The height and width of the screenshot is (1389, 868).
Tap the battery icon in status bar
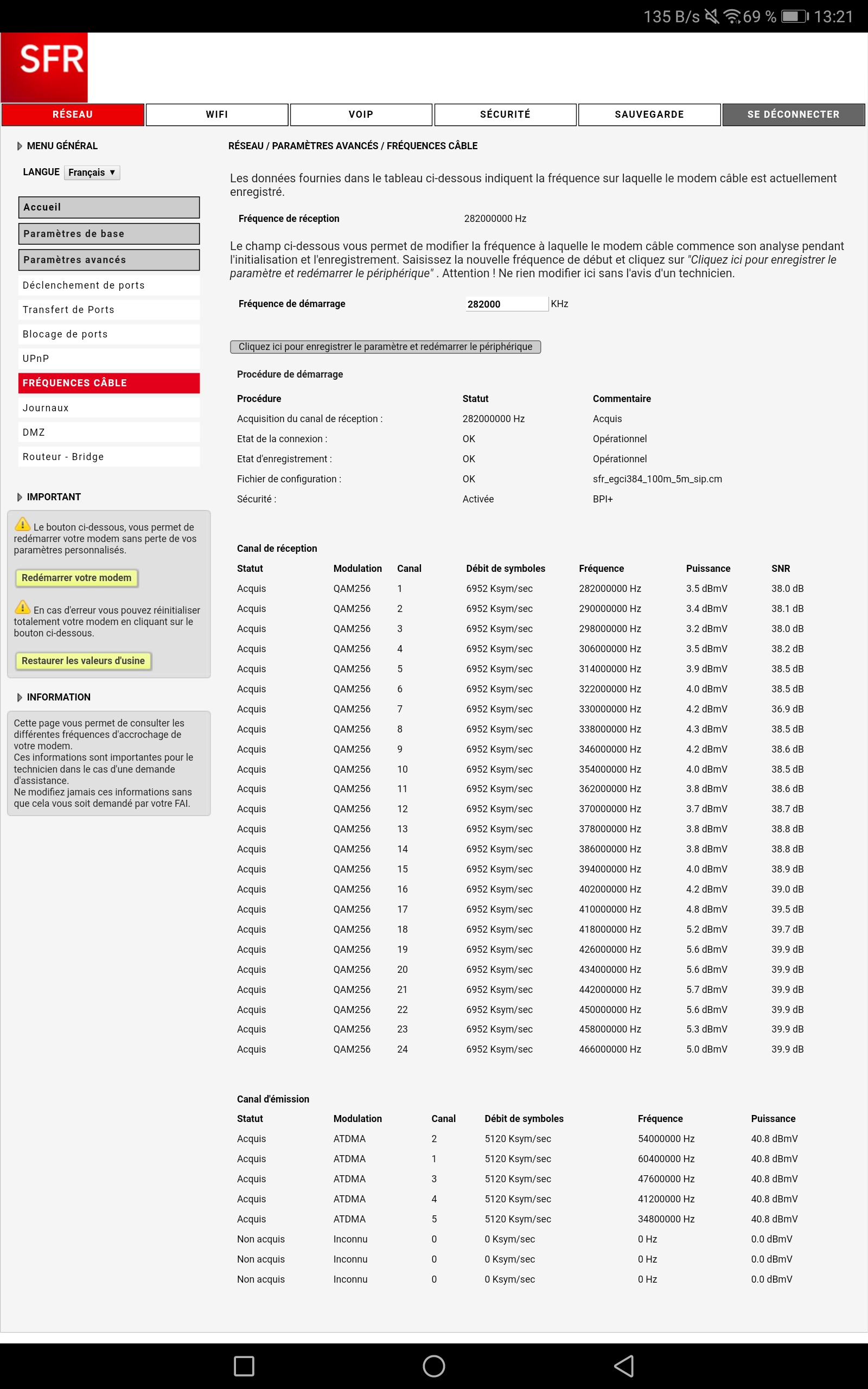point(795,17)
